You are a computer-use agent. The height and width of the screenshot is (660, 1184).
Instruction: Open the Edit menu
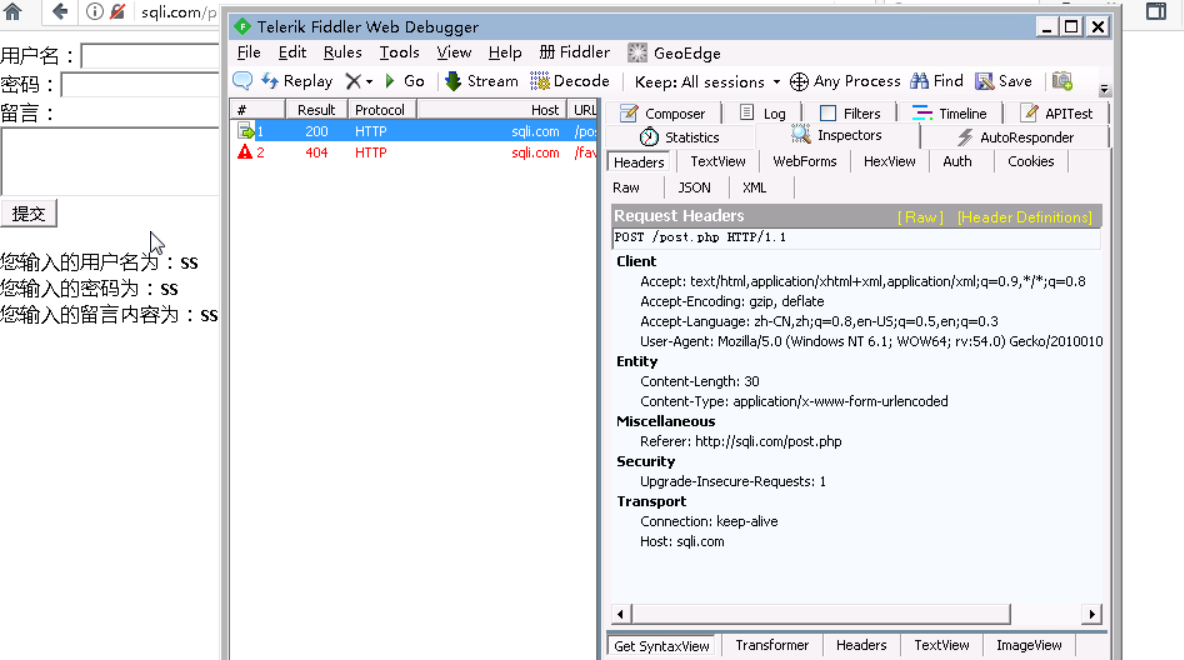tap(292, 53)
